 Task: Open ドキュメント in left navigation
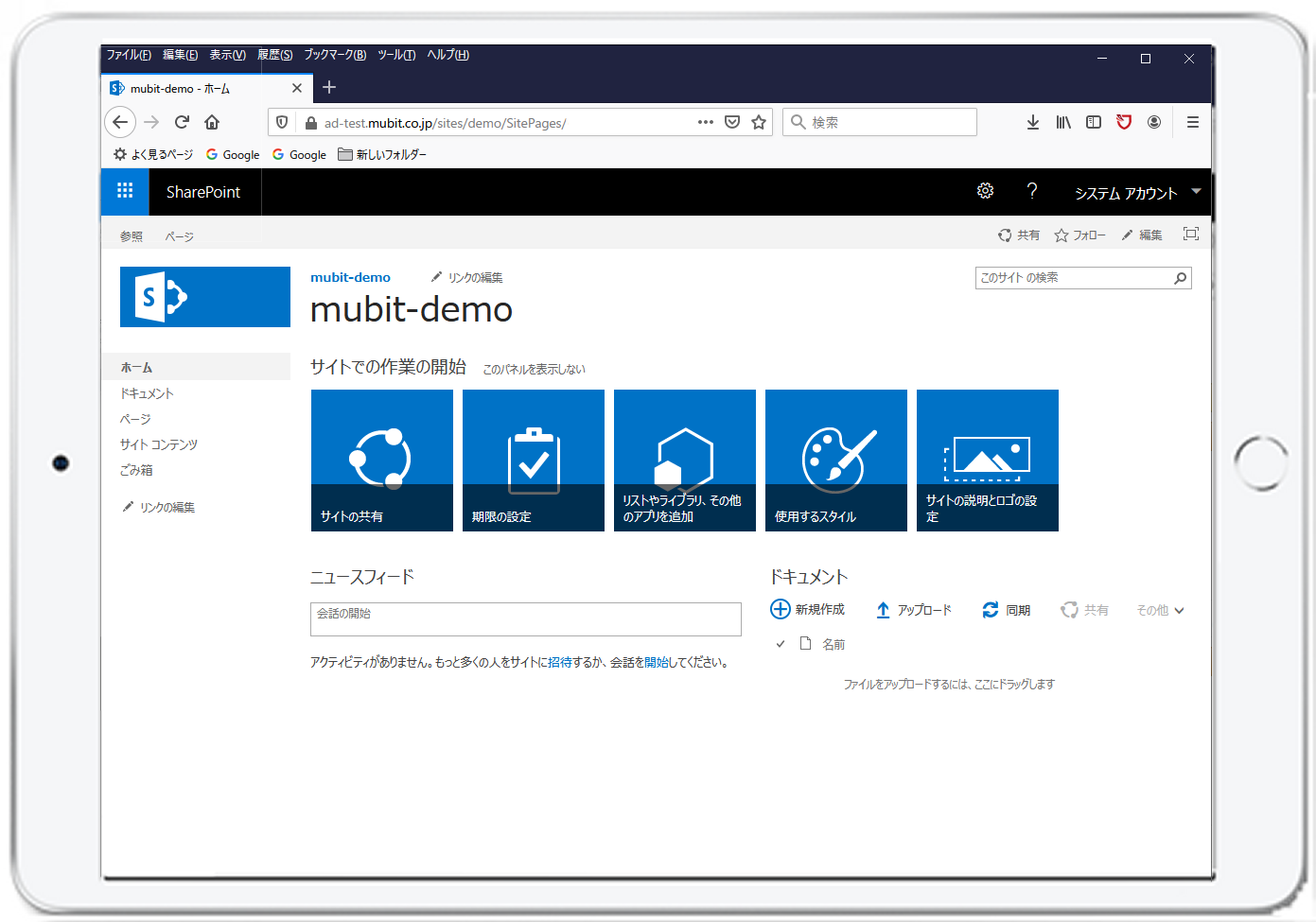[x=147, y=393]
